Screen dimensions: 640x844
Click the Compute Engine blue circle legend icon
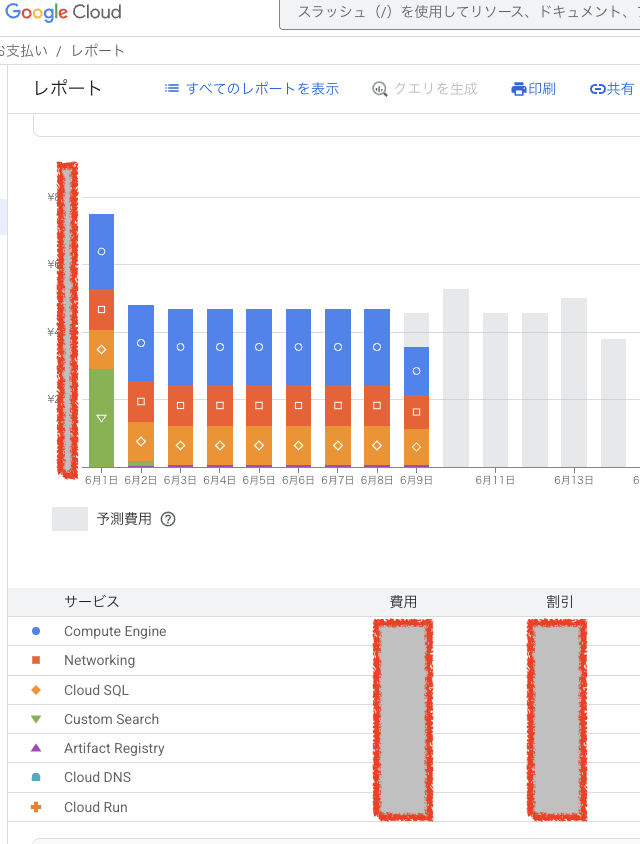pyautogui.click(x=36, y=632)
